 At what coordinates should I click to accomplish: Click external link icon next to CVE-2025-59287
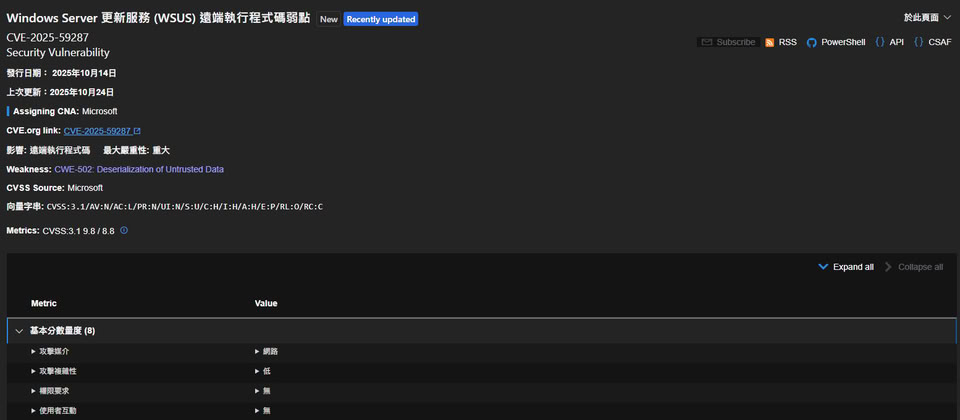pos(137,131)
